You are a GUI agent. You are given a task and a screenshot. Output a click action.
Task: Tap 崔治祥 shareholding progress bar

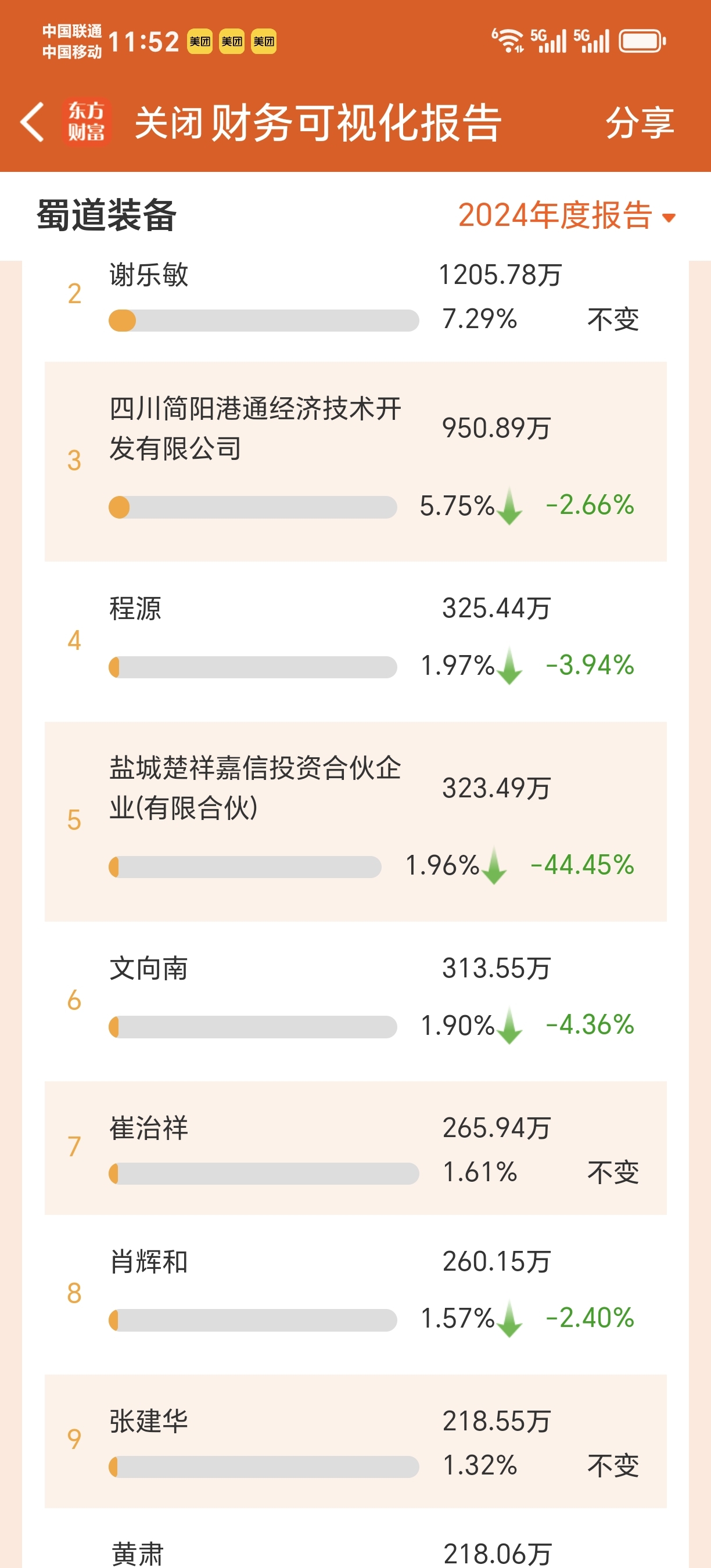click(x=264, y=1174)
